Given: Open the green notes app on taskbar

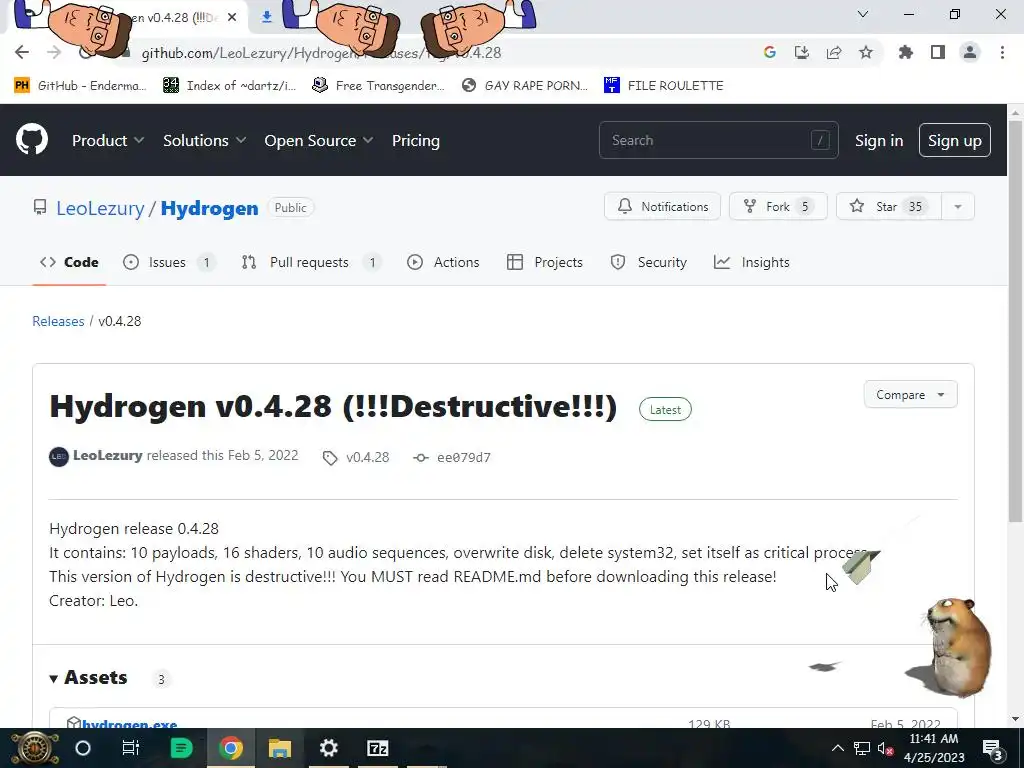Looking at the screenshot, I should coord(181,748).
